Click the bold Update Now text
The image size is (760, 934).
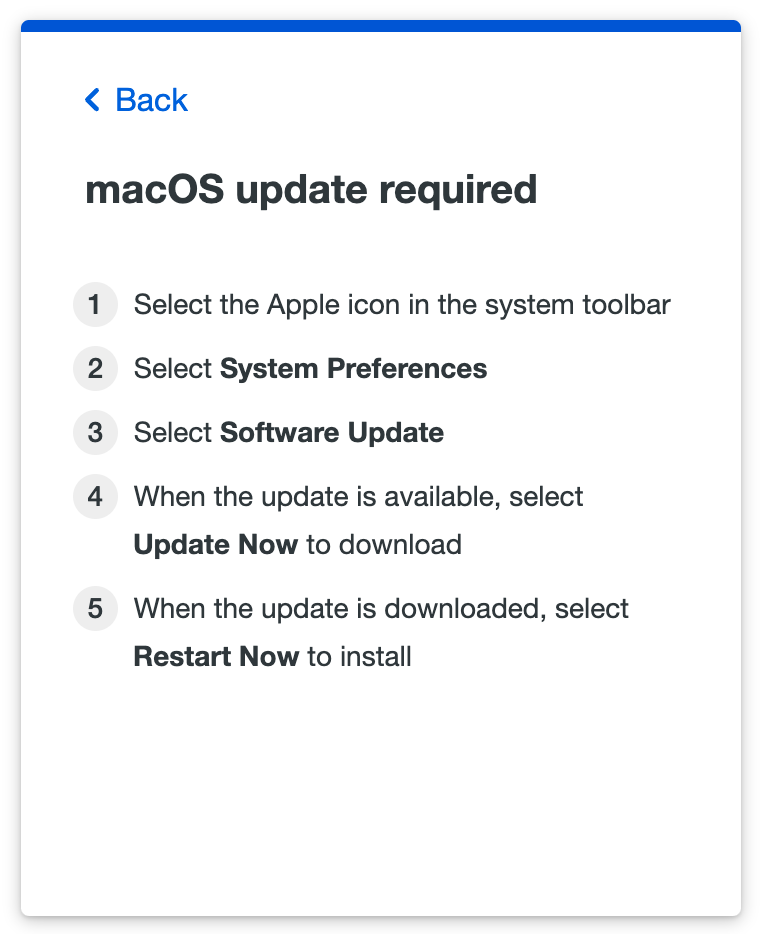[x=213, y=545]
